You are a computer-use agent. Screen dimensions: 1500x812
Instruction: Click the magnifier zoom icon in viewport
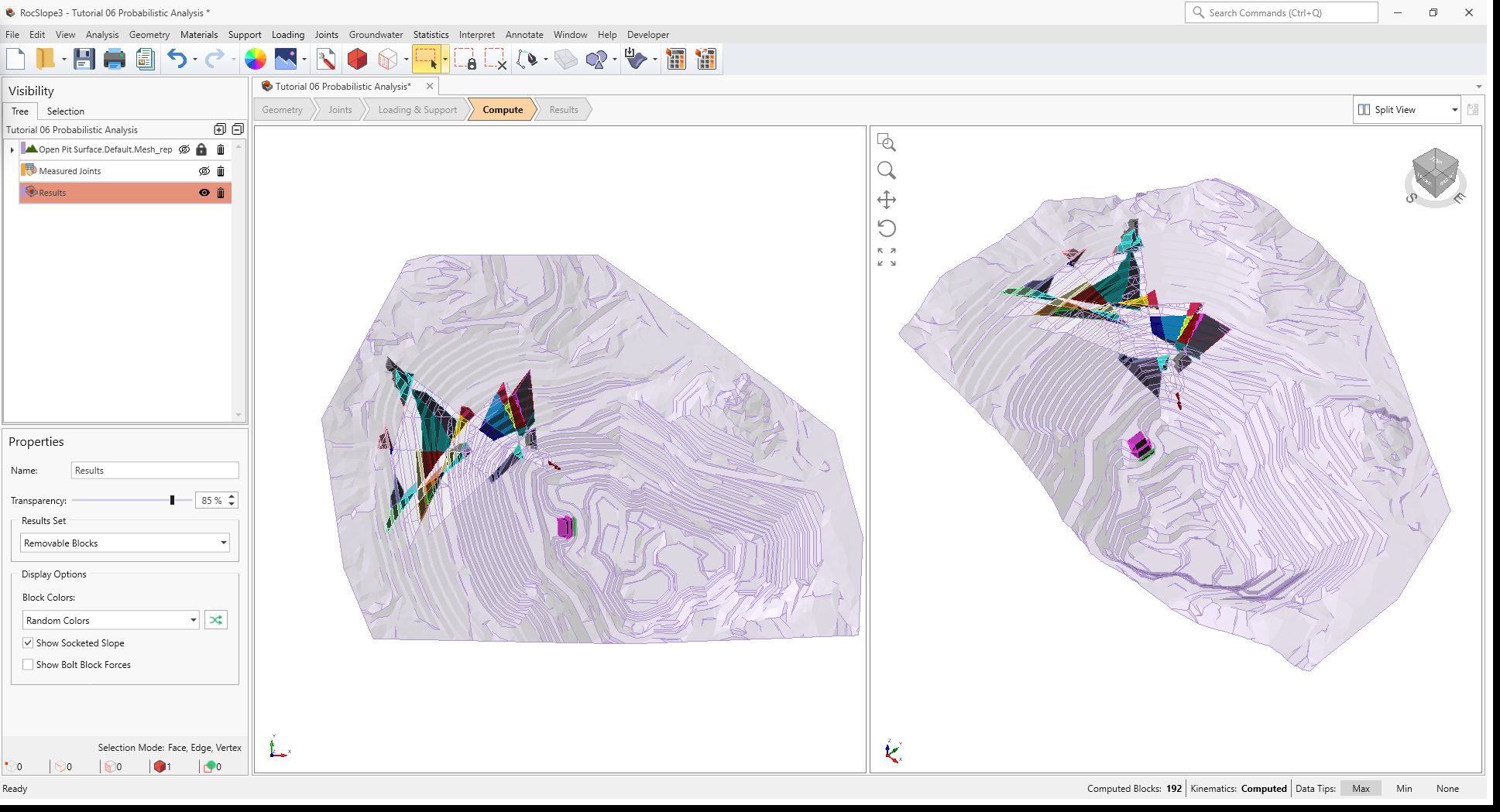[x=887, y=170]
